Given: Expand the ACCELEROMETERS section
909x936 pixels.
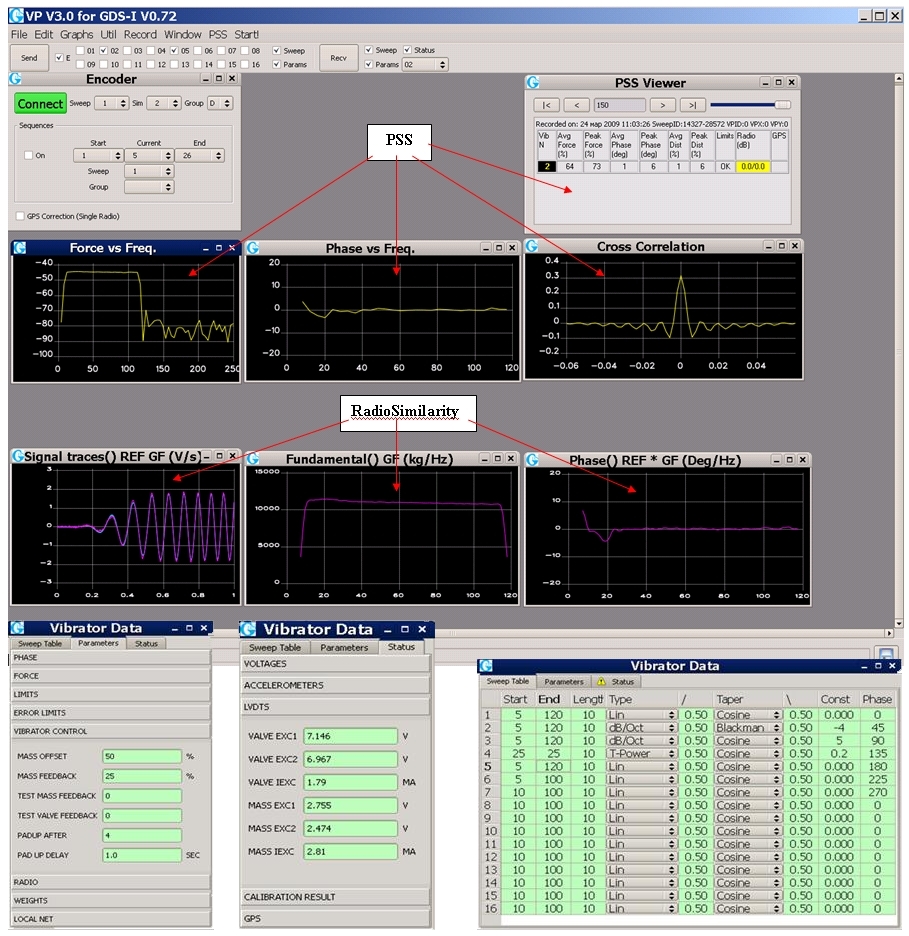Looking at the screenshot, I should pos(335,685).
